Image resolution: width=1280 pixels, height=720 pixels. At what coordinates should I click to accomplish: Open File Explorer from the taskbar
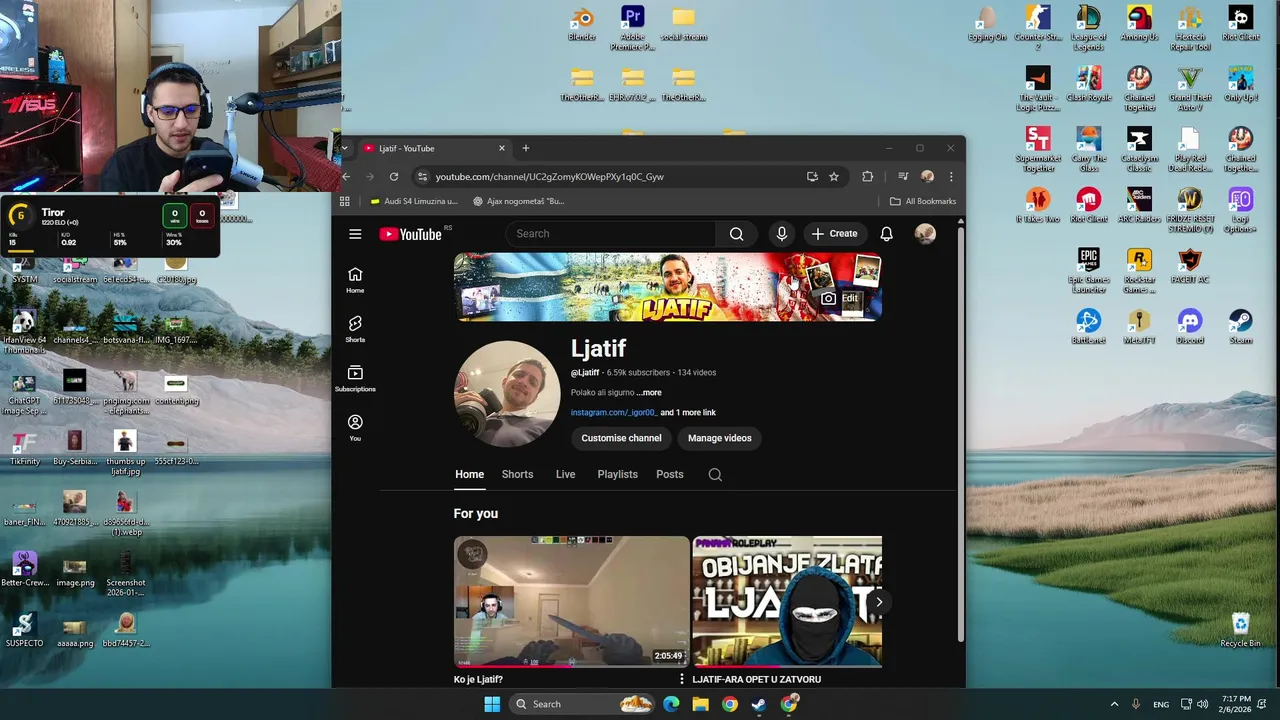(700, 704)
